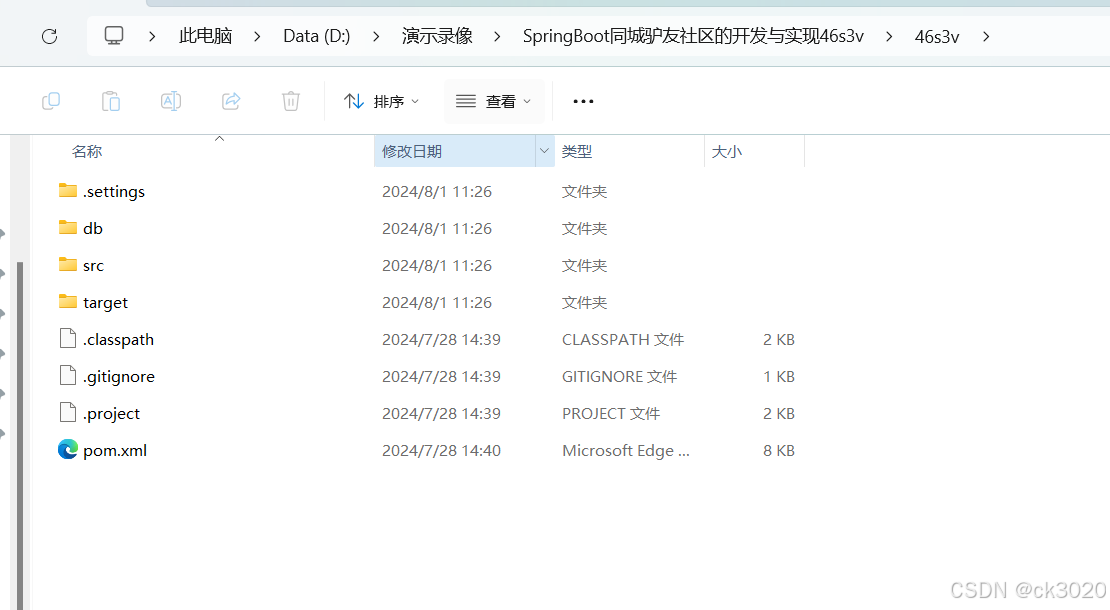Navigate to 此电脑 in breadcrumb
Image resolution: width=1110 pixels, height=610 pixels.
pyautogui.click(x=205, y=36)
